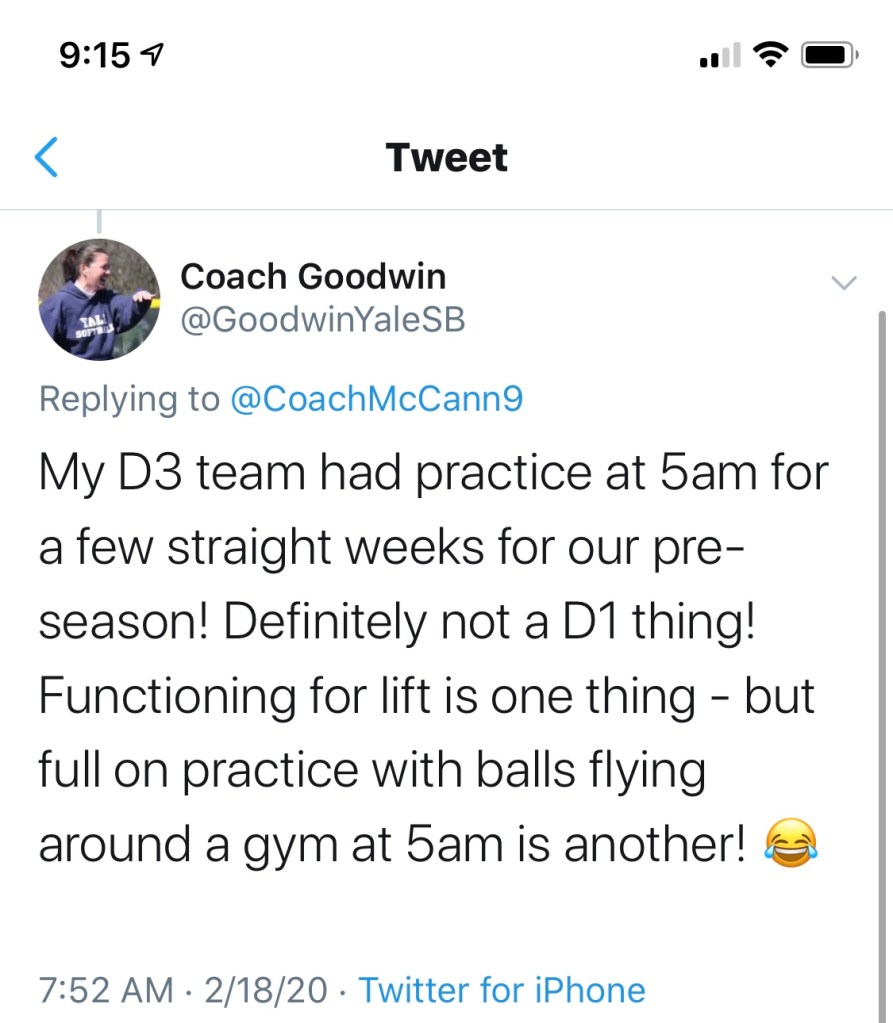Tap the back arrow in the header
This screenshot has height=1023, width=893.
[47, 158]
